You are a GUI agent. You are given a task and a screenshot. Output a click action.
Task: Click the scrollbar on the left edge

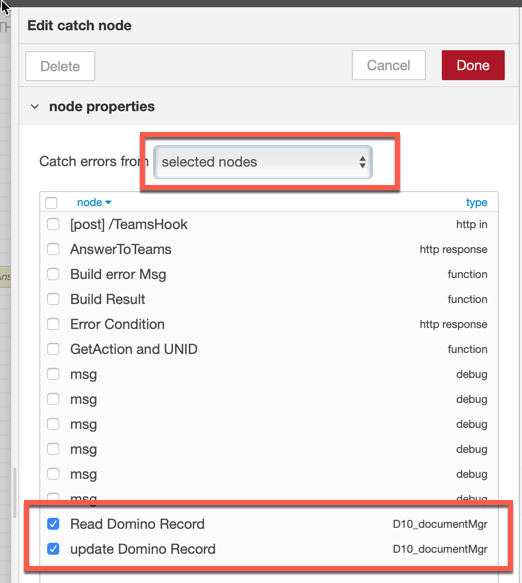point(15,493)
